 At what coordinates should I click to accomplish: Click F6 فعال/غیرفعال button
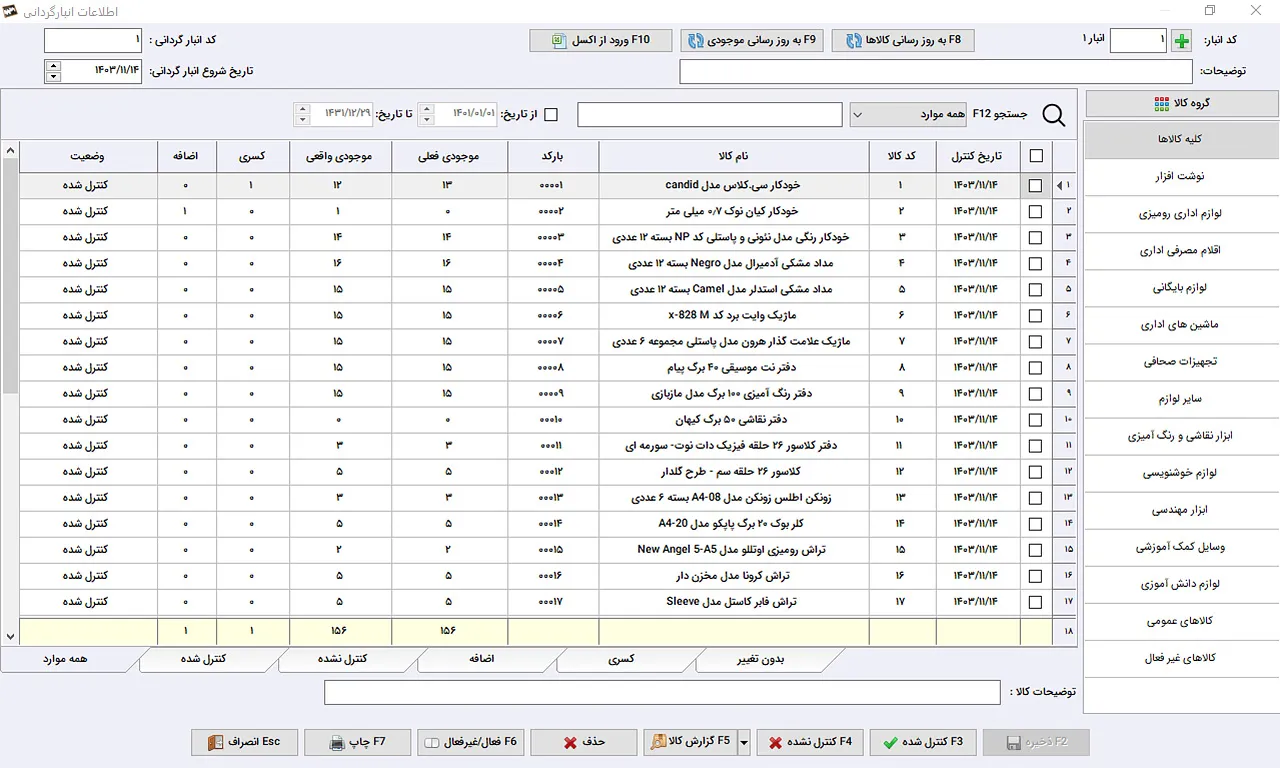pos(470,742)
